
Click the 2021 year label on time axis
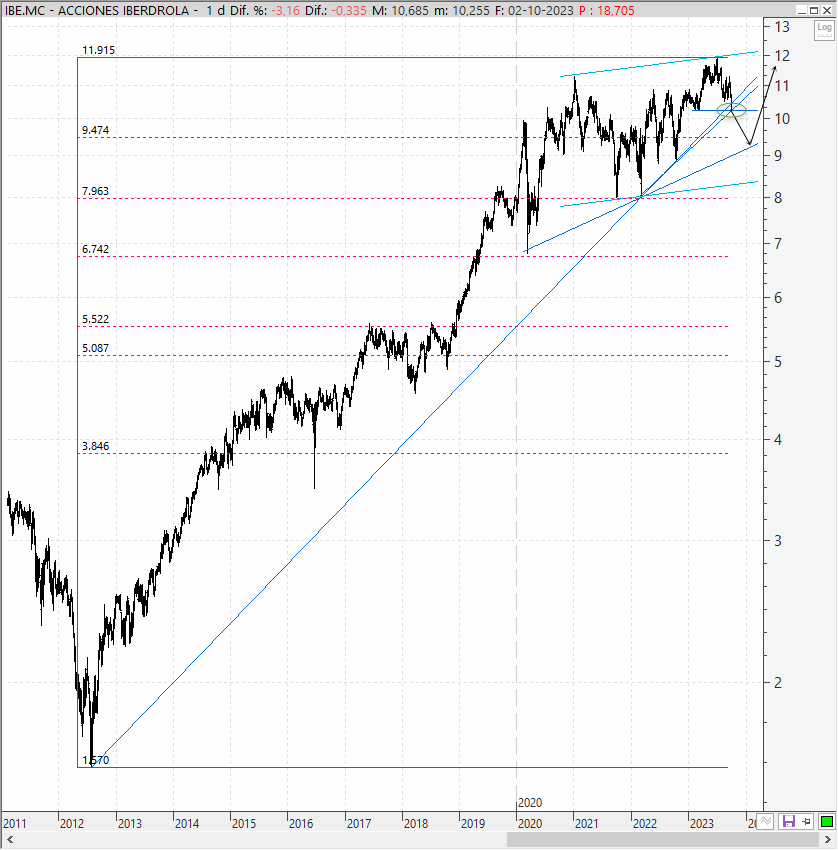click(x=586, y=824)
